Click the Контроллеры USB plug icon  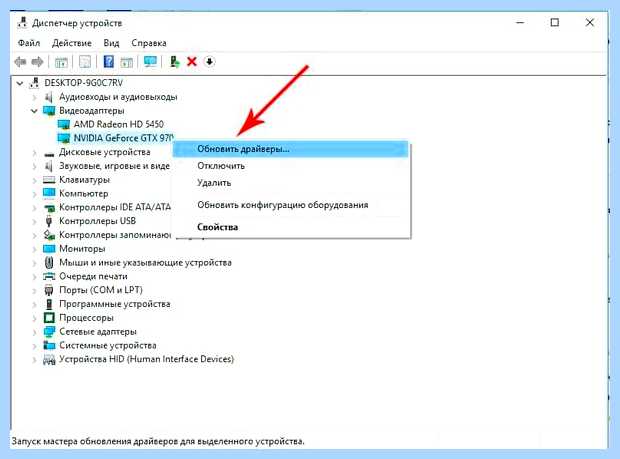pyautogui.click(x=49, y=221)
